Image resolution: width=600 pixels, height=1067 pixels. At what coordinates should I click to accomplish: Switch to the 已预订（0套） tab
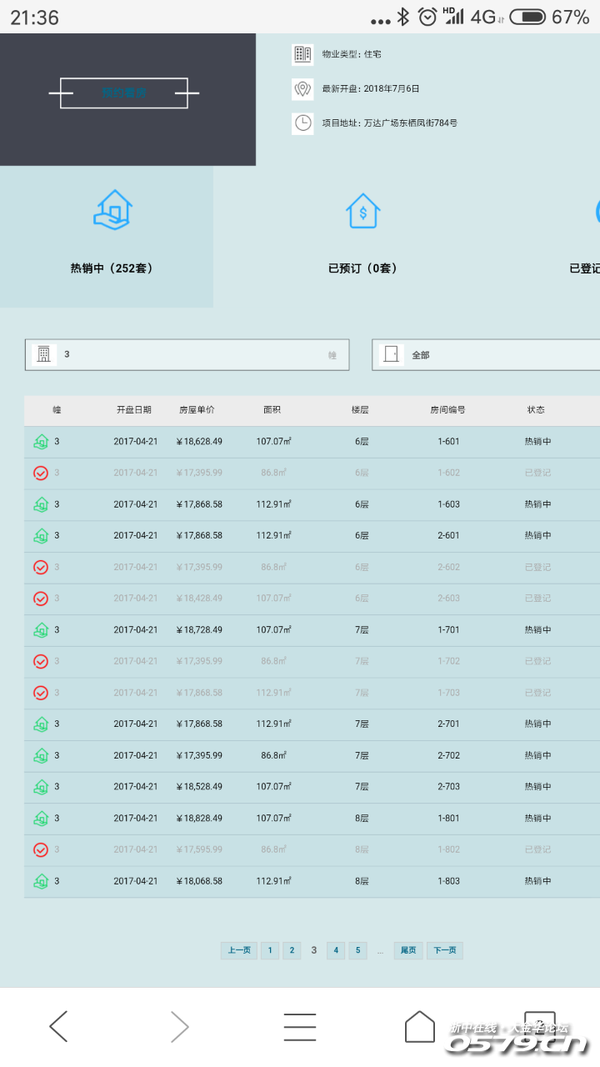[362, 268]
